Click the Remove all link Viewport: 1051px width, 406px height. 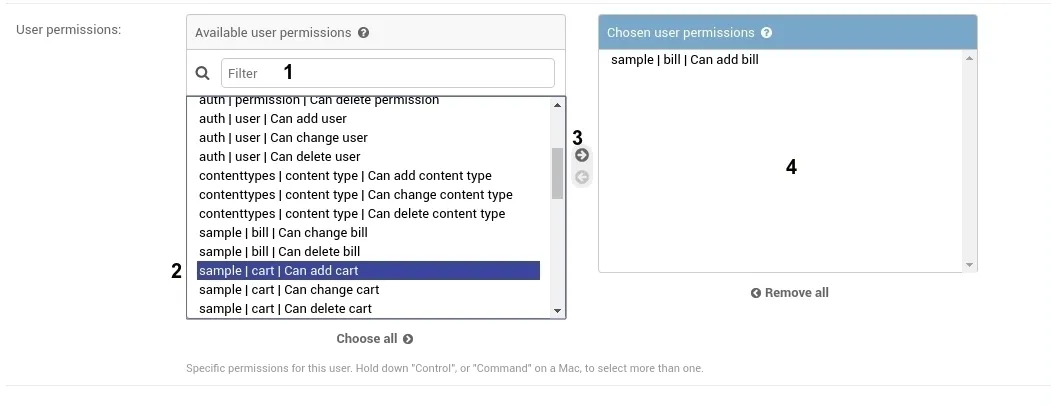coord(789,293)
